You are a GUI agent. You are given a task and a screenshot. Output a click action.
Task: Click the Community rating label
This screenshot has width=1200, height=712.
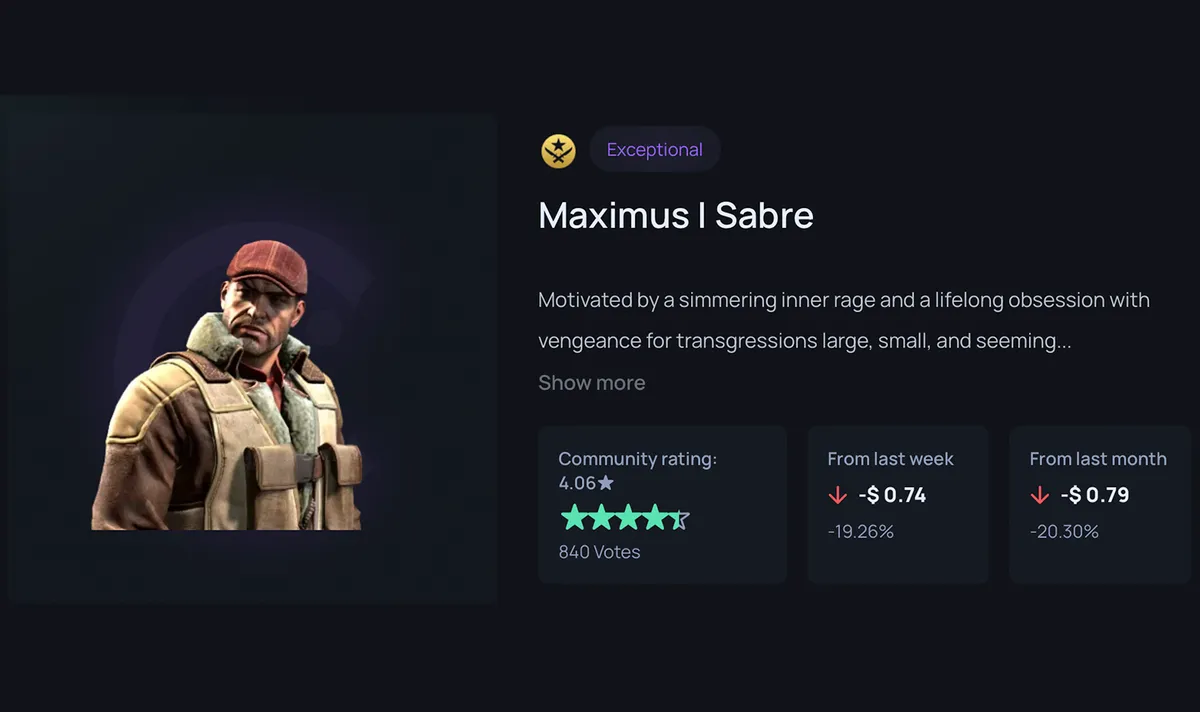638,459
